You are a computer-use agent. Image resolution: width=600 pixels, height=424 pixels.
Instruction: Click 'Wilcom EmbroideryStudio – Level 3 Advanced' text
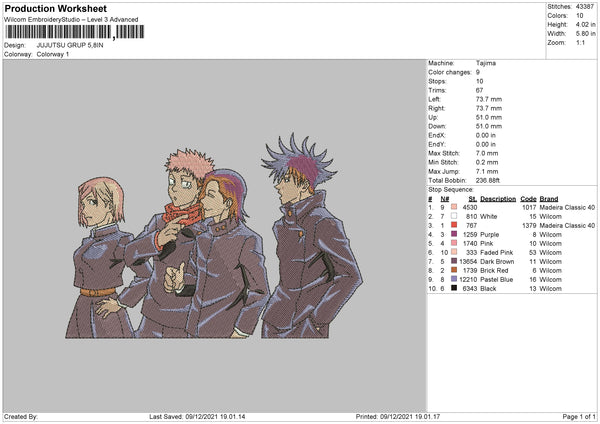pos(71,20)
